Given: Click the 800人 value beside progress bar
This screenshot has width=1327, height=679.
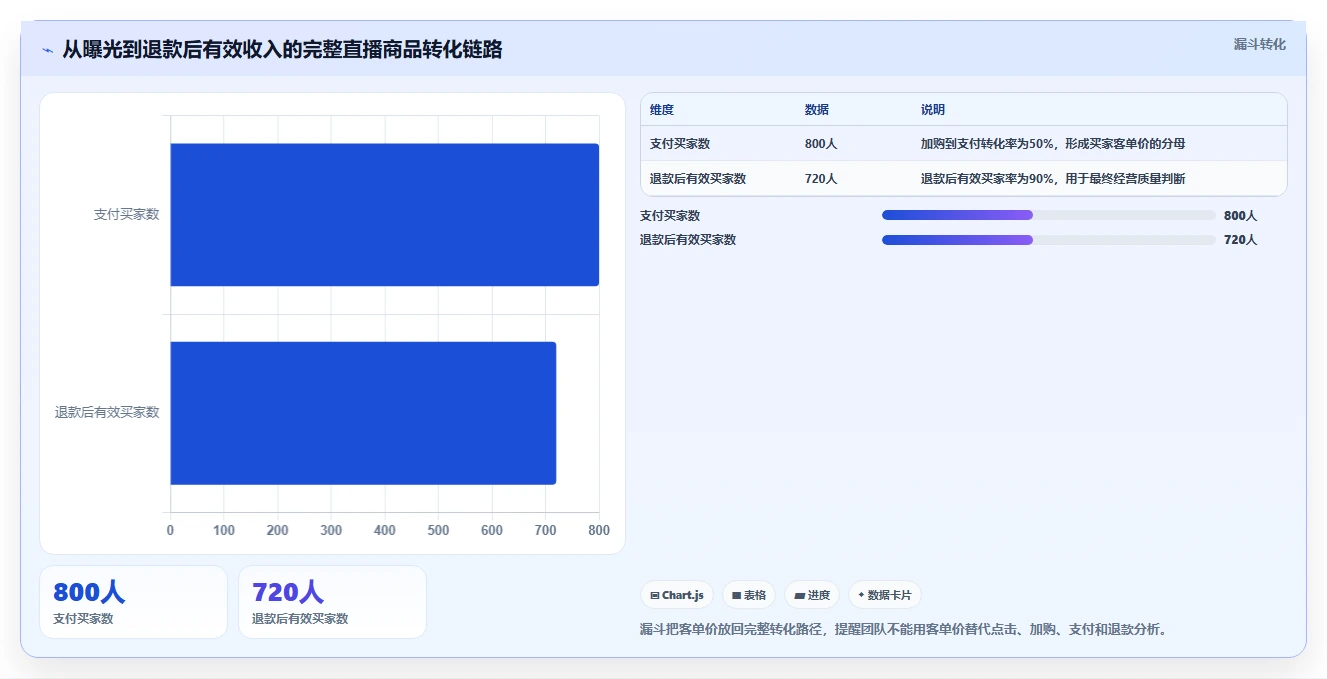Looking at the screenshot, I should coord(1240,216).
